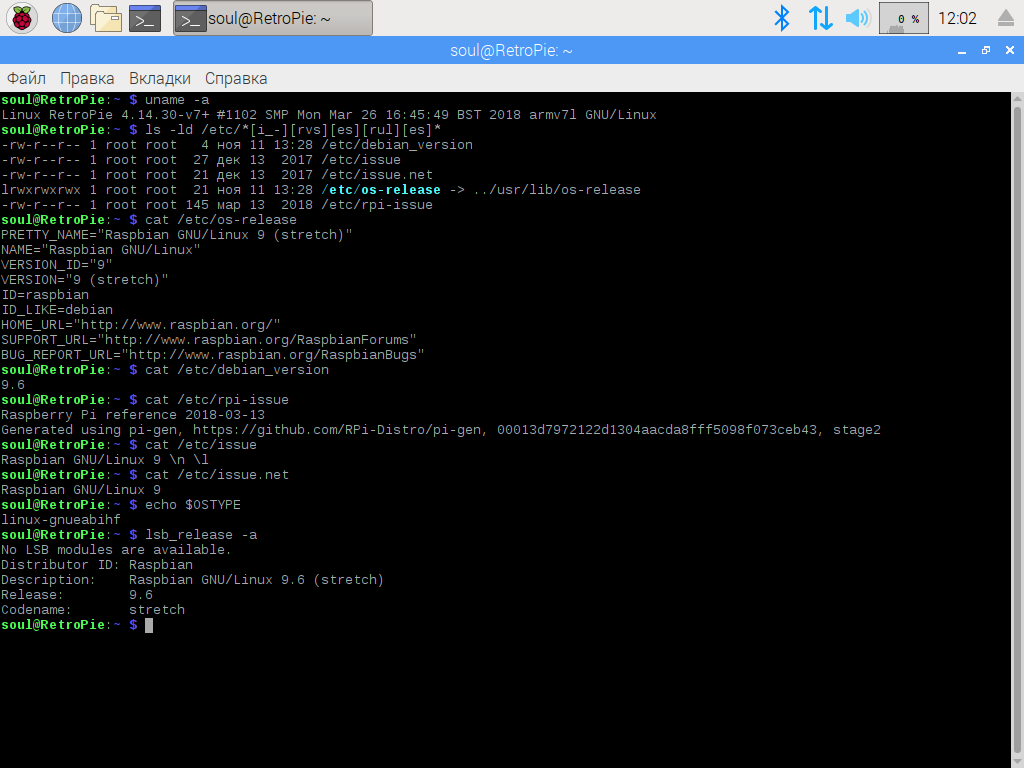1024x768 pixels.
Task: Click the terminal vertical scrollbar
Action: (x=1017, y=431)
